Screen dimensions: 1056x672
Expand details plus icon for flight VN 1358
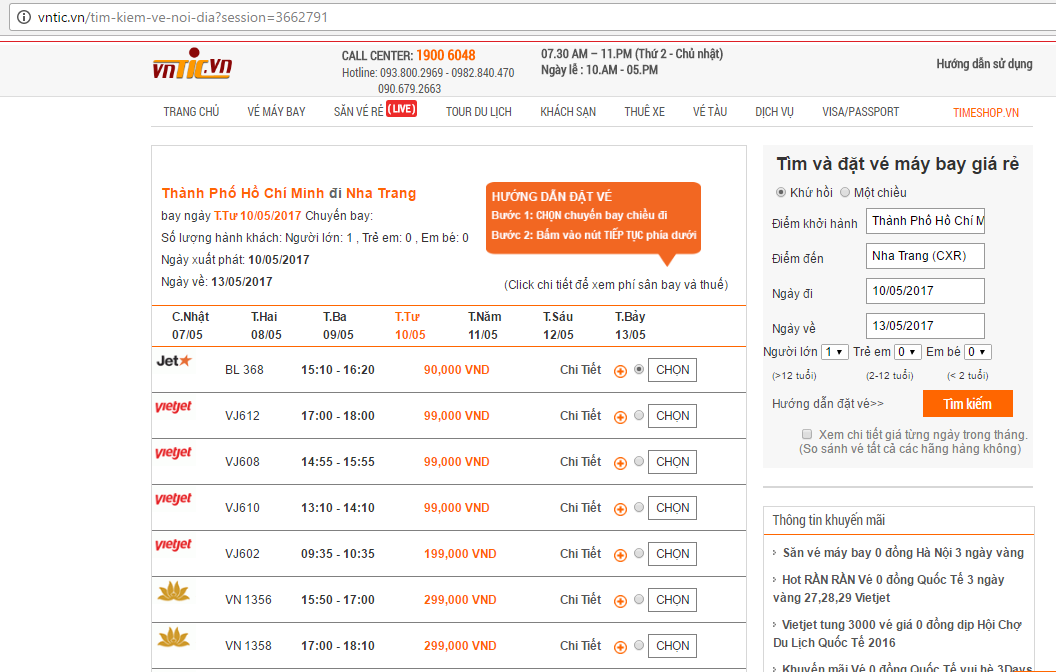point(620,646)
